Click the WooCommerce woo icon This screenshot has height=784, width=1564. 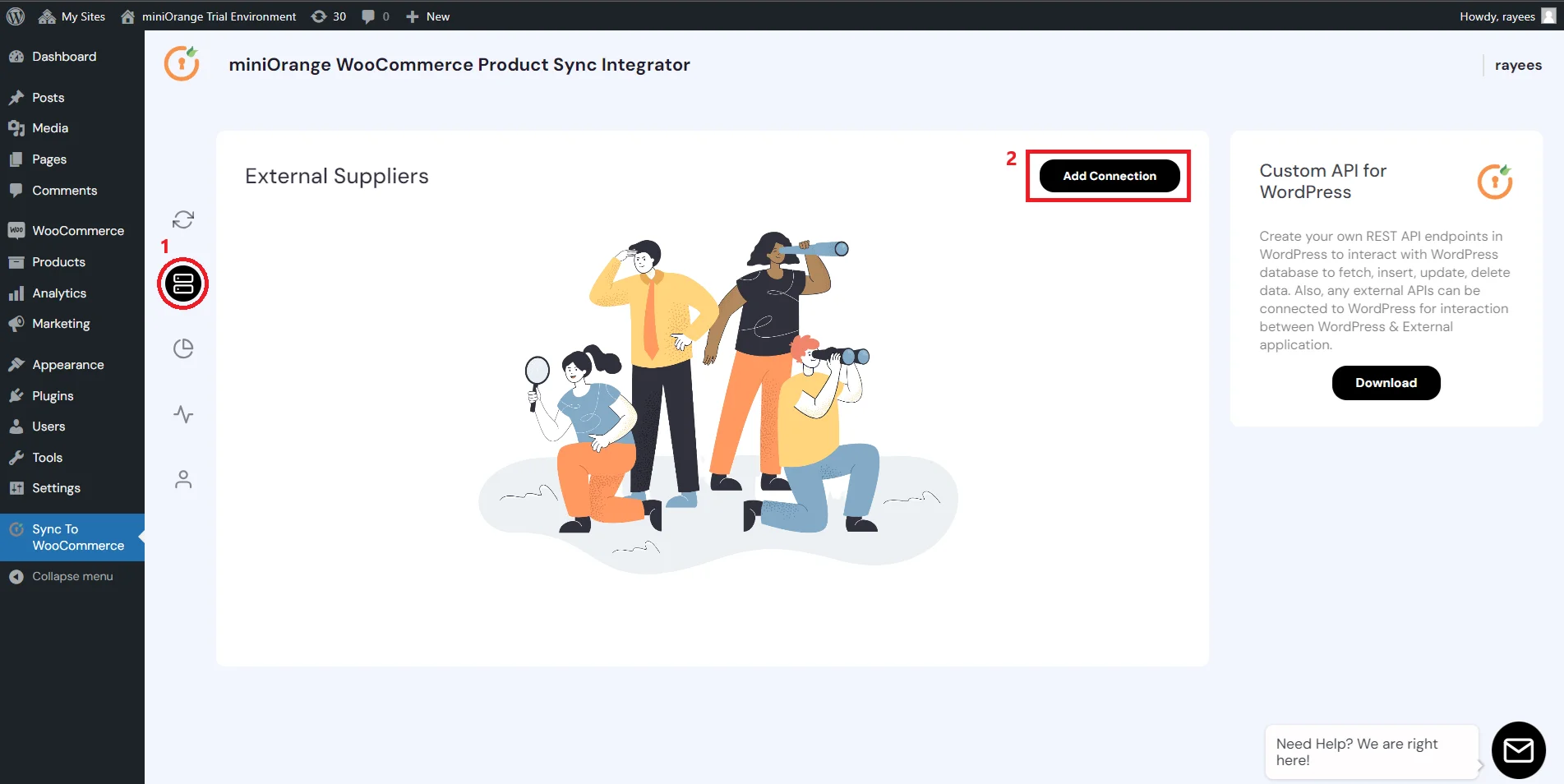pyautogui.click(x=16, y=231)
